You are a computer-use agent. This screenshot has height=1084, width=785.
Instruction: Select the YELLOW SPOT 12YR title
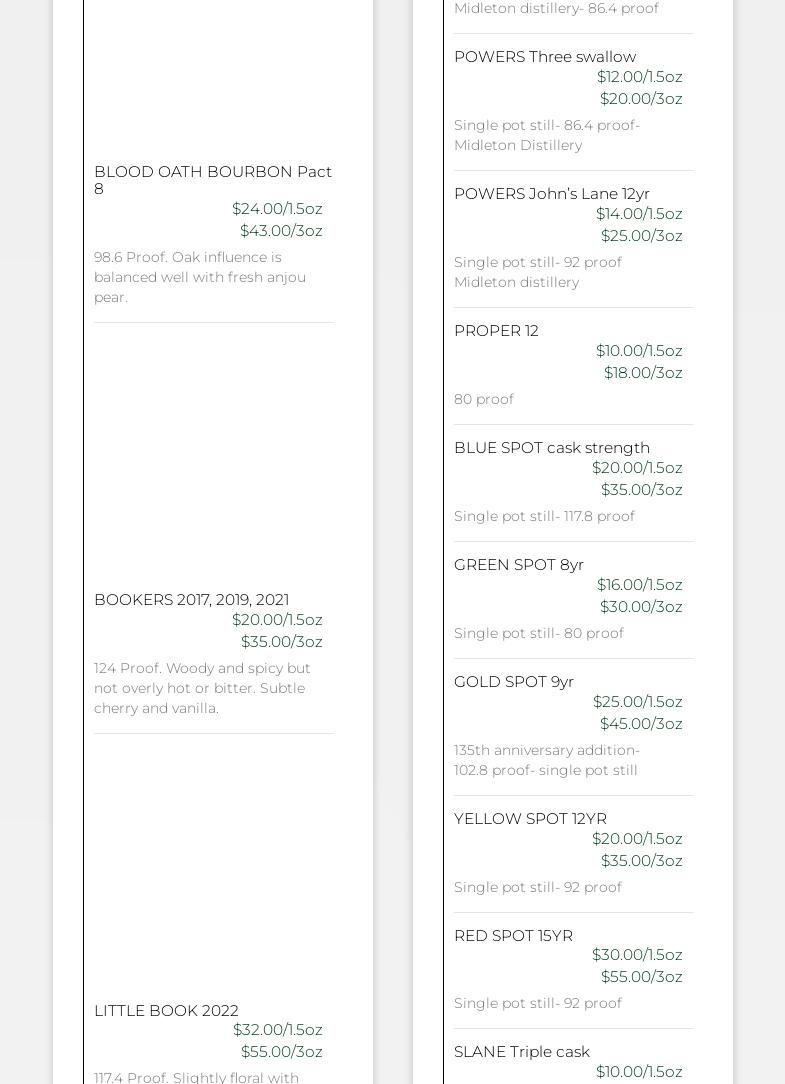[x=530, y=819]
